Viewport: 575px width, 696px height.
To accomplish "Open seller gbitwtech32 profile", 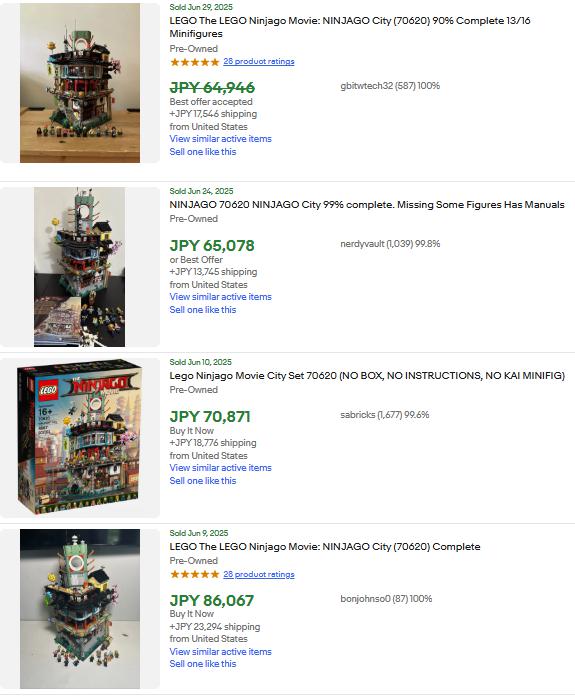I will coord(390,86).
